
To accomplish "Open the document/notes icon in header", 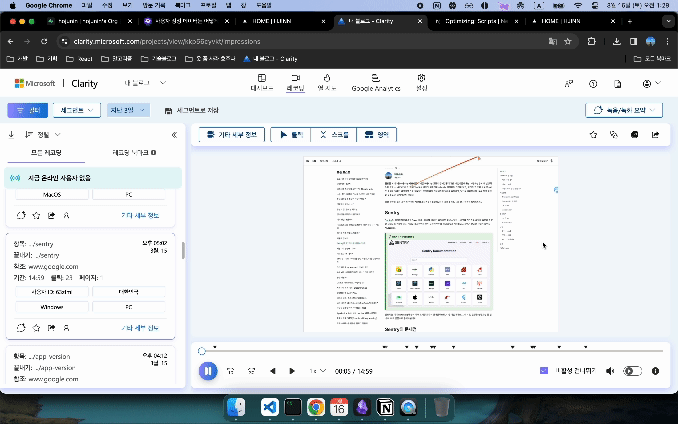I will coord(617,84).
